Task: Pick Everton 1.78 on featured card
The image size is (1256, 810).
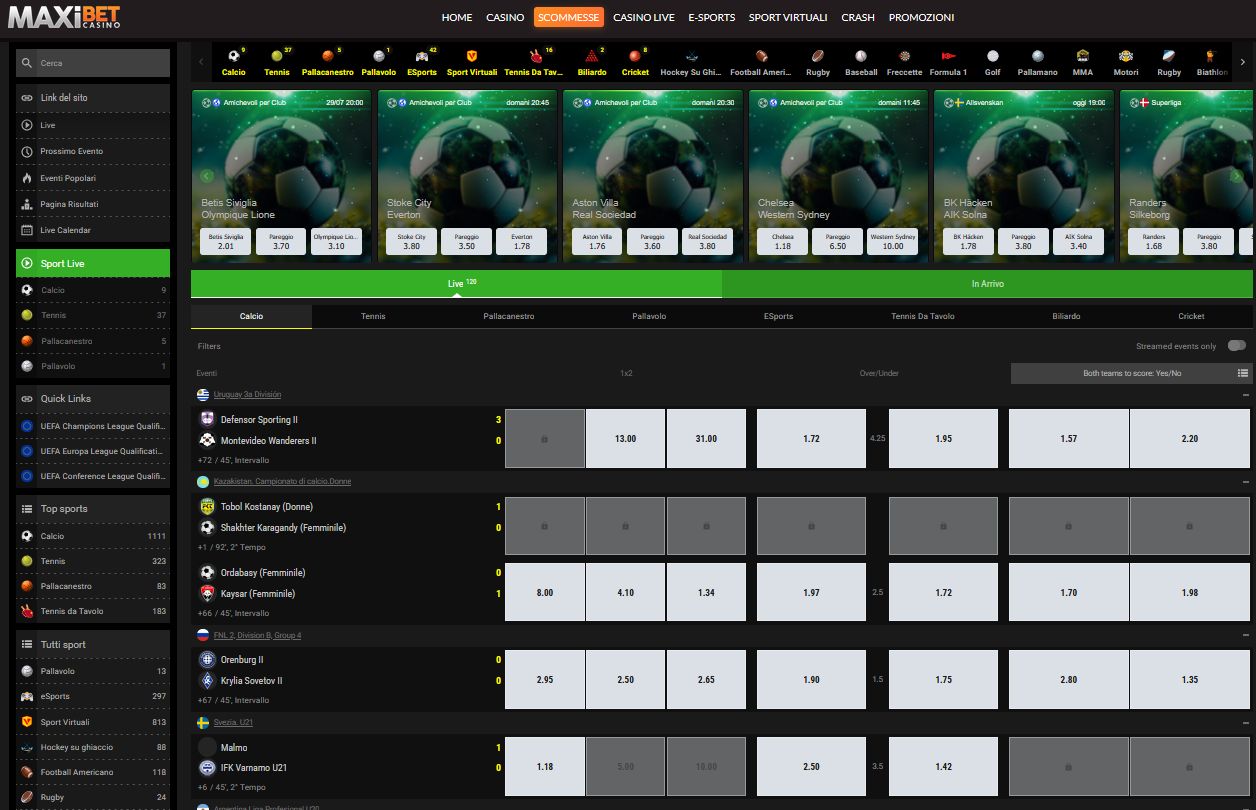Action: coord(522,242)
